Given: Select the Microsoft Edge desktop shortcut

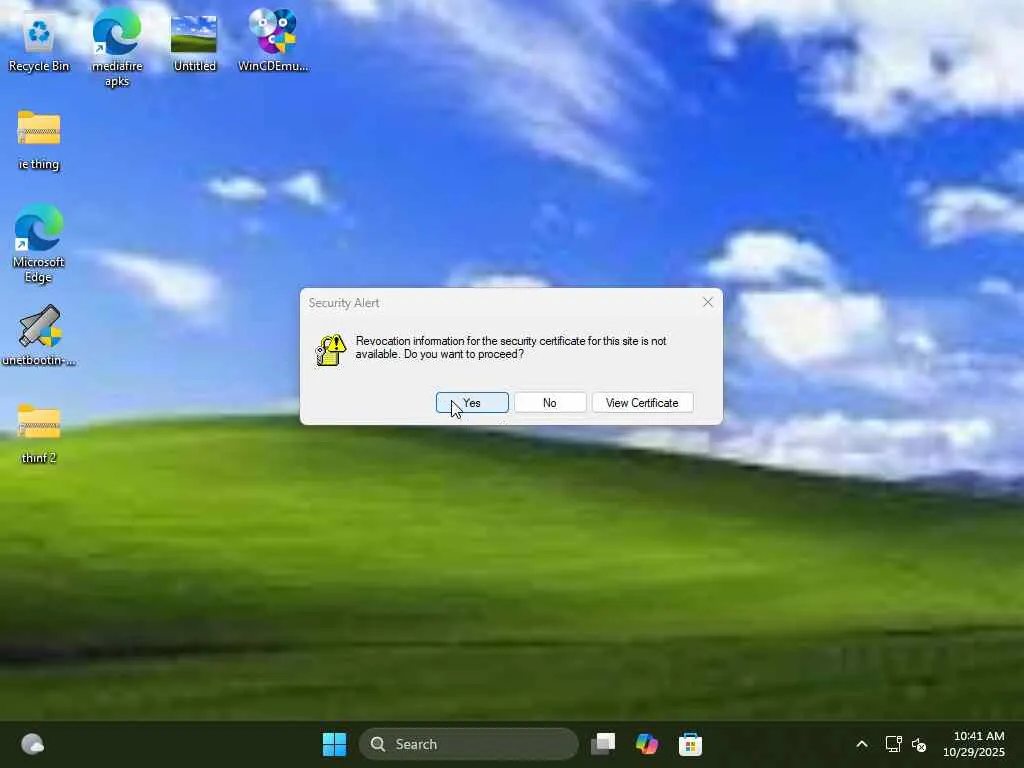Looking at the screenshot, I should tap(39, 243).
